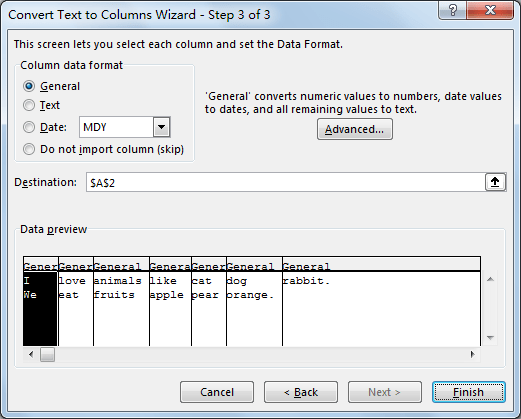The height and width of the screenshot is (419, 521).
Task: Select Do not import column (skip)
Action: [29, 149]
